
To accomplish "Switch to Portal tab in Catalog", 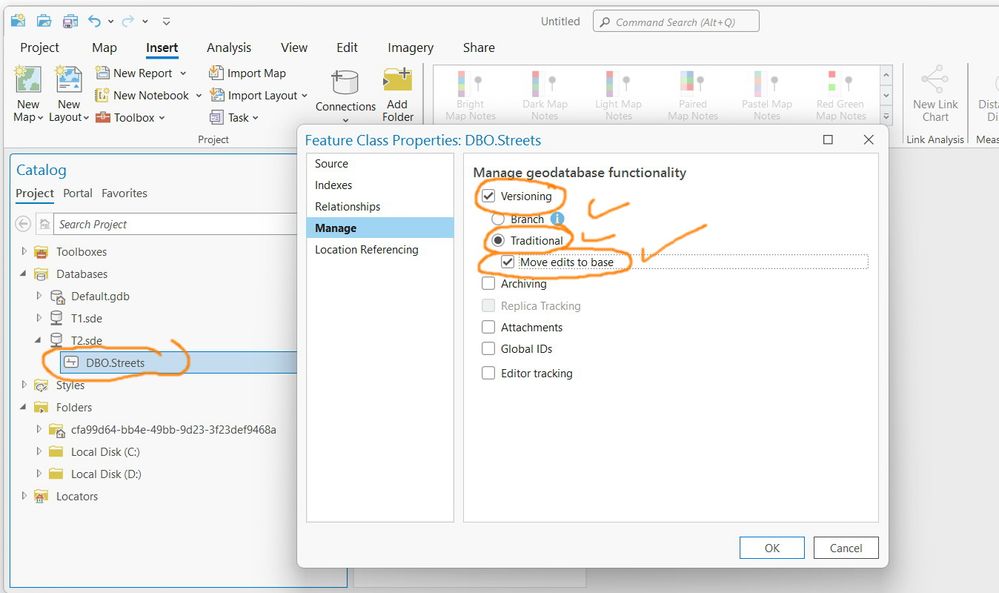I will point(78,193).
